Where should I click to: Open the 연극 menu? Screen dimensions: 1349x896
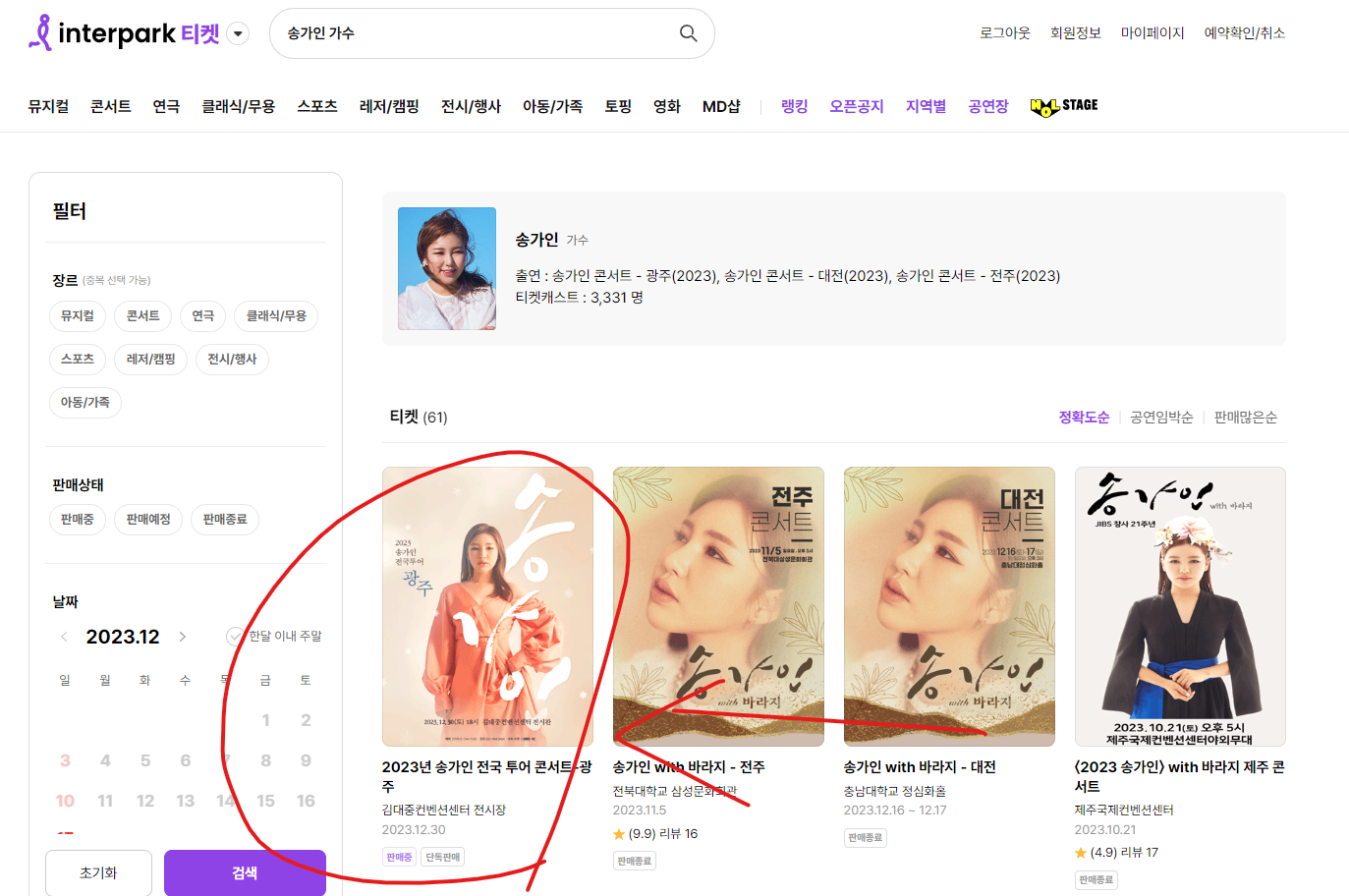[166, 106]
